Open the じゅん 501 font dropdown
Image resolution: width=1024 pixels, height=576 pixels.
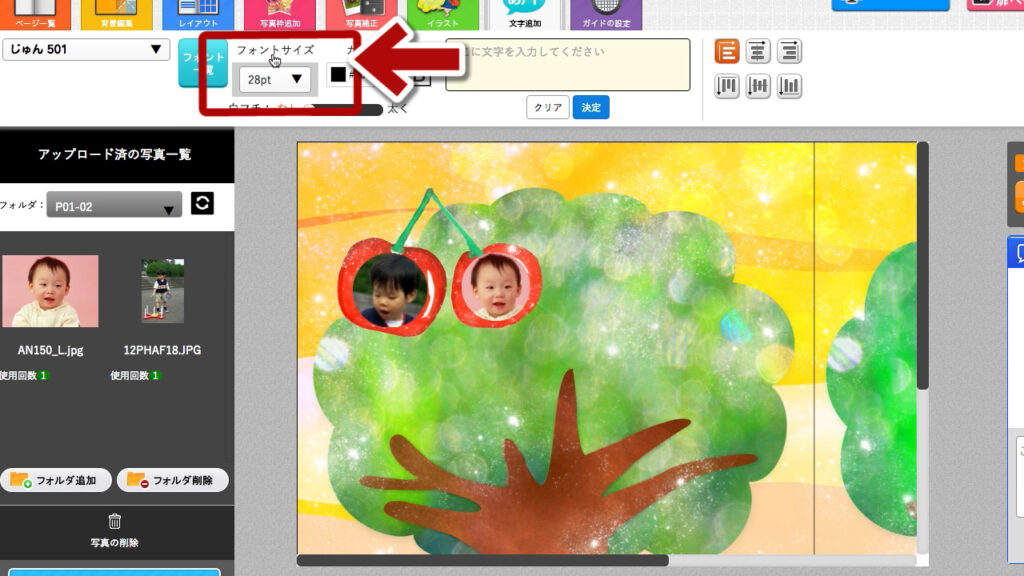tap(86, 49)
